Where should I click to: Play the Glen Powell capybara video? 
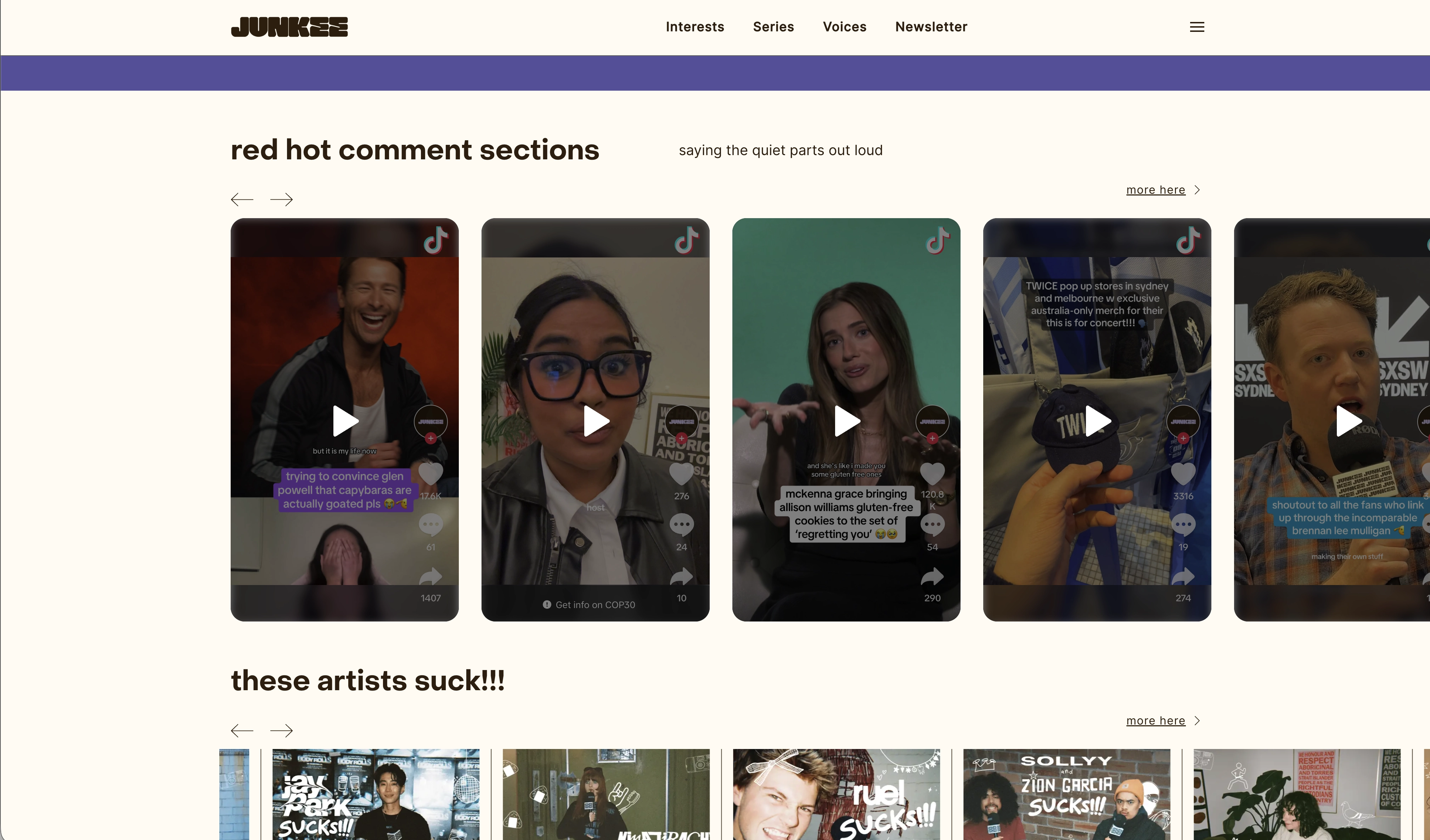tap(345, 421)
